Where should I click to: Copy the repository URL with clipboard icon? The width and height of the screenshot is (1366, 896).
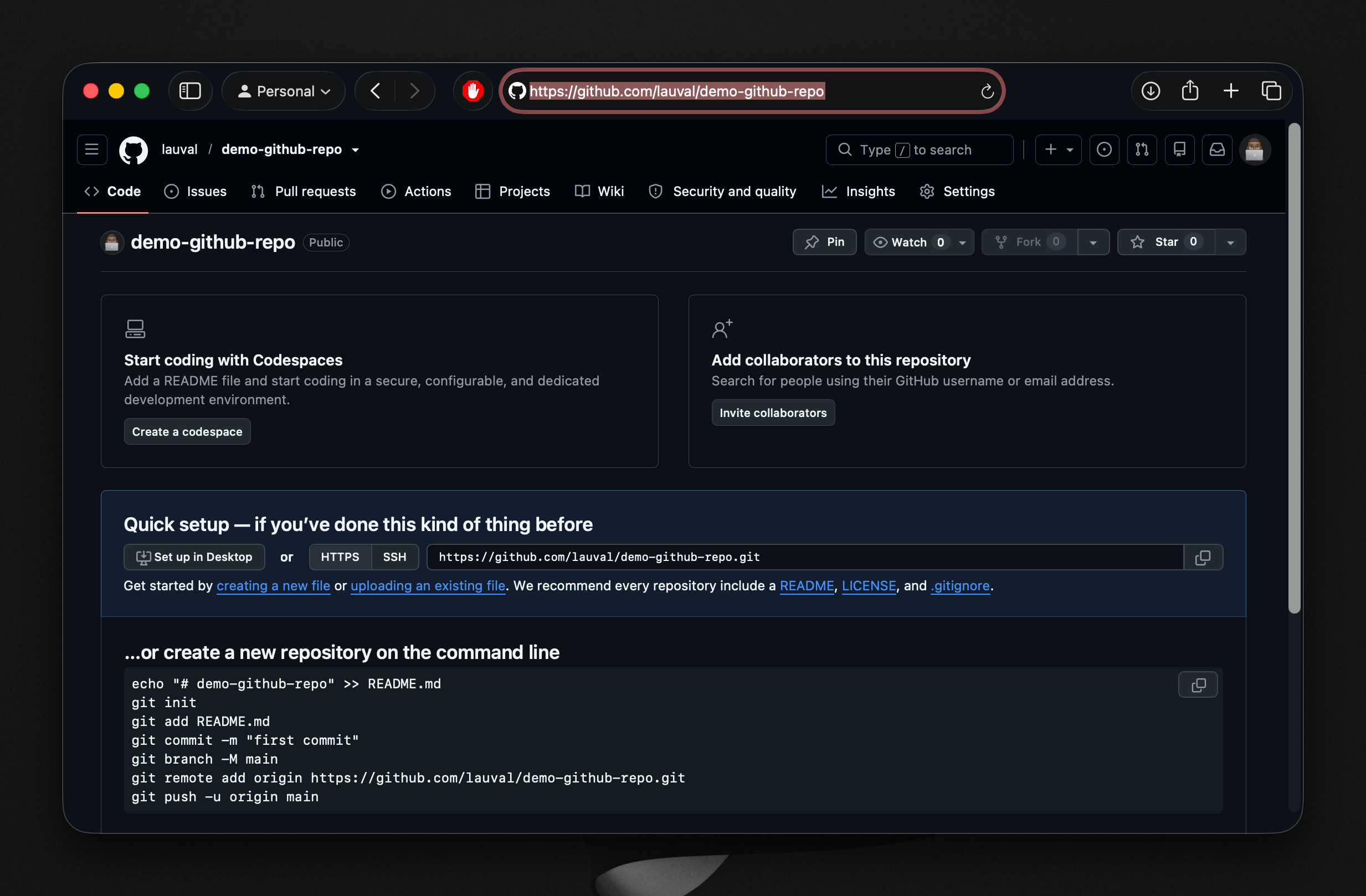(1203, 557)
